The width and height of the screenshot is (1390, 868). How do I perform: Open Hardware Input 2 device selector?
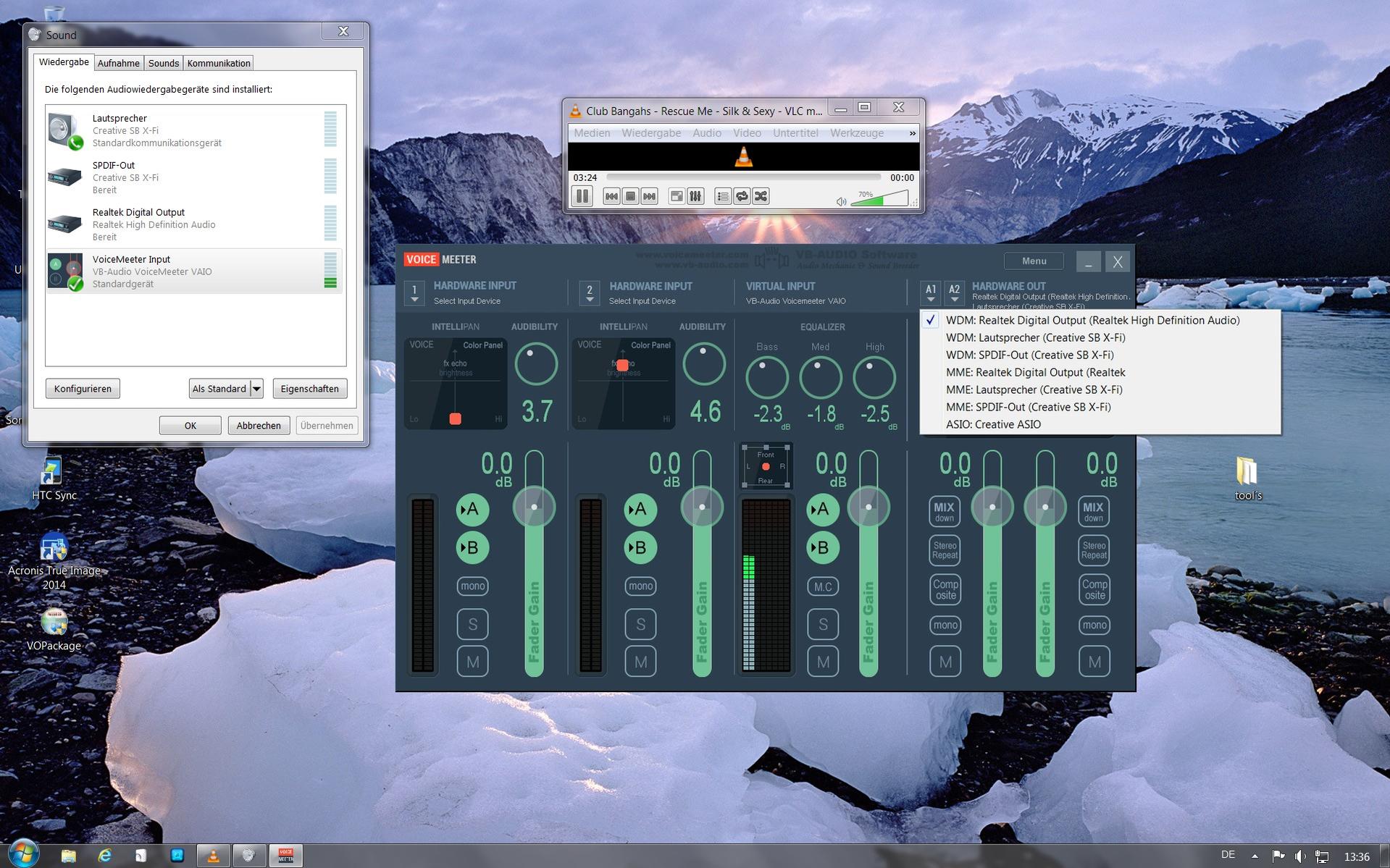(x=590, y=292)
